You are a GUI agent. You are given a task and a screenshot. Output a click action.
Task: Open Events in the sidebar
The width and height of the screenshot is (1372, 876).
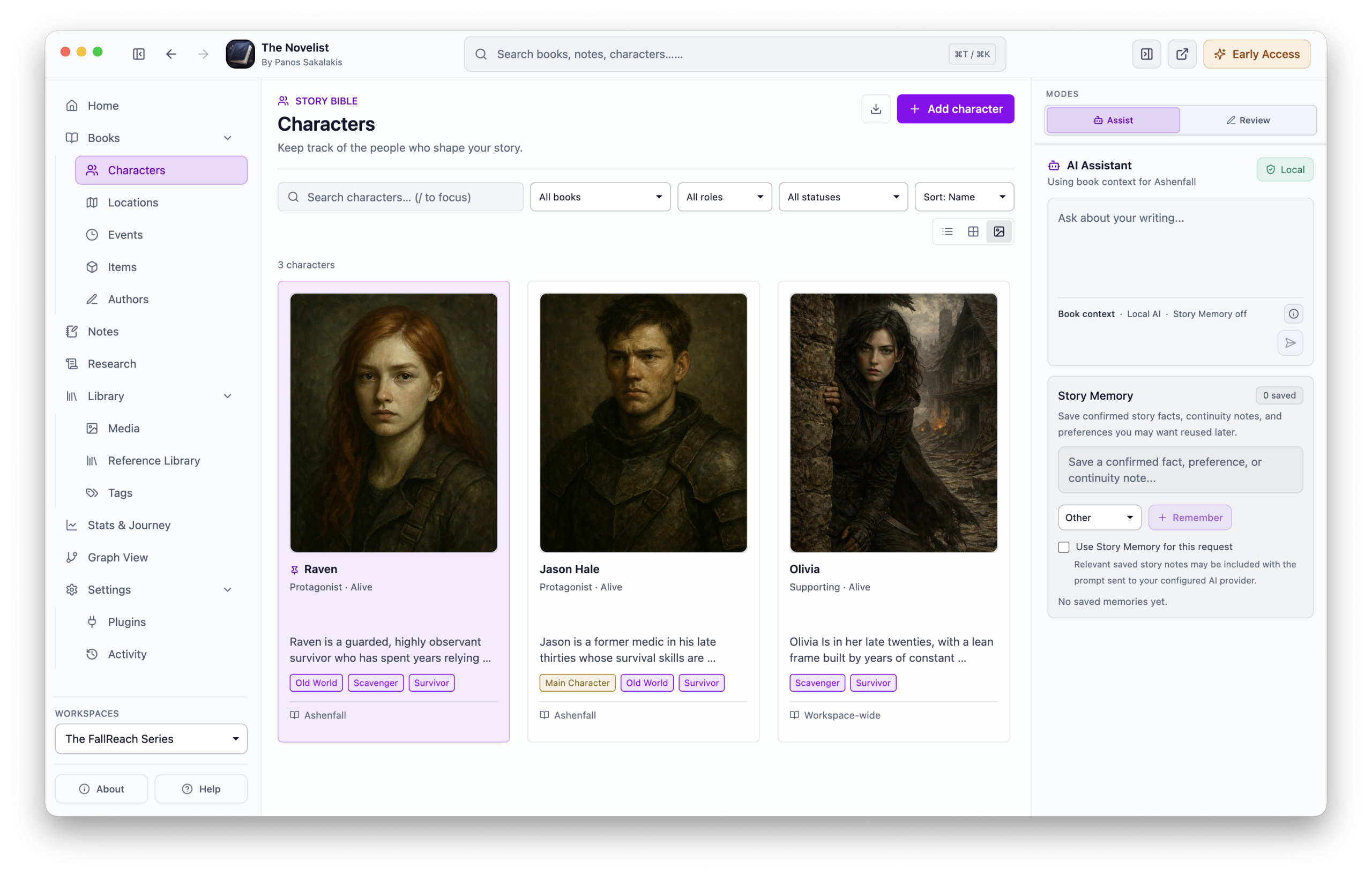coord(161,235)
